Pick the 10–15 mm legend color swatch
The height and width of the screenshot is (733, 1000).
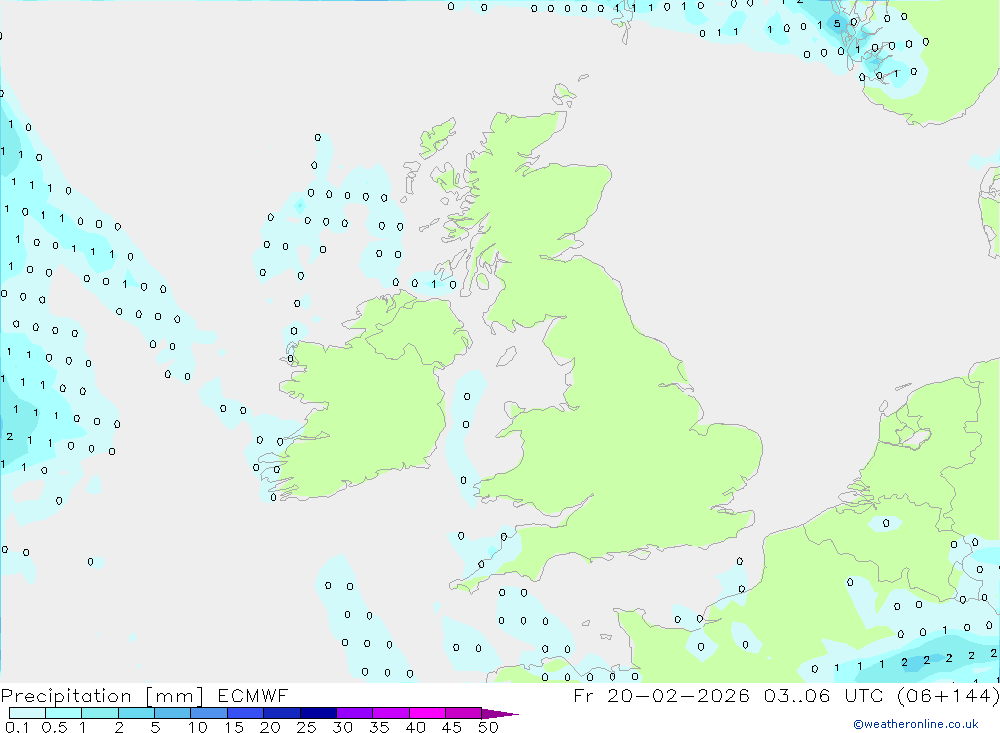[209, 713]
